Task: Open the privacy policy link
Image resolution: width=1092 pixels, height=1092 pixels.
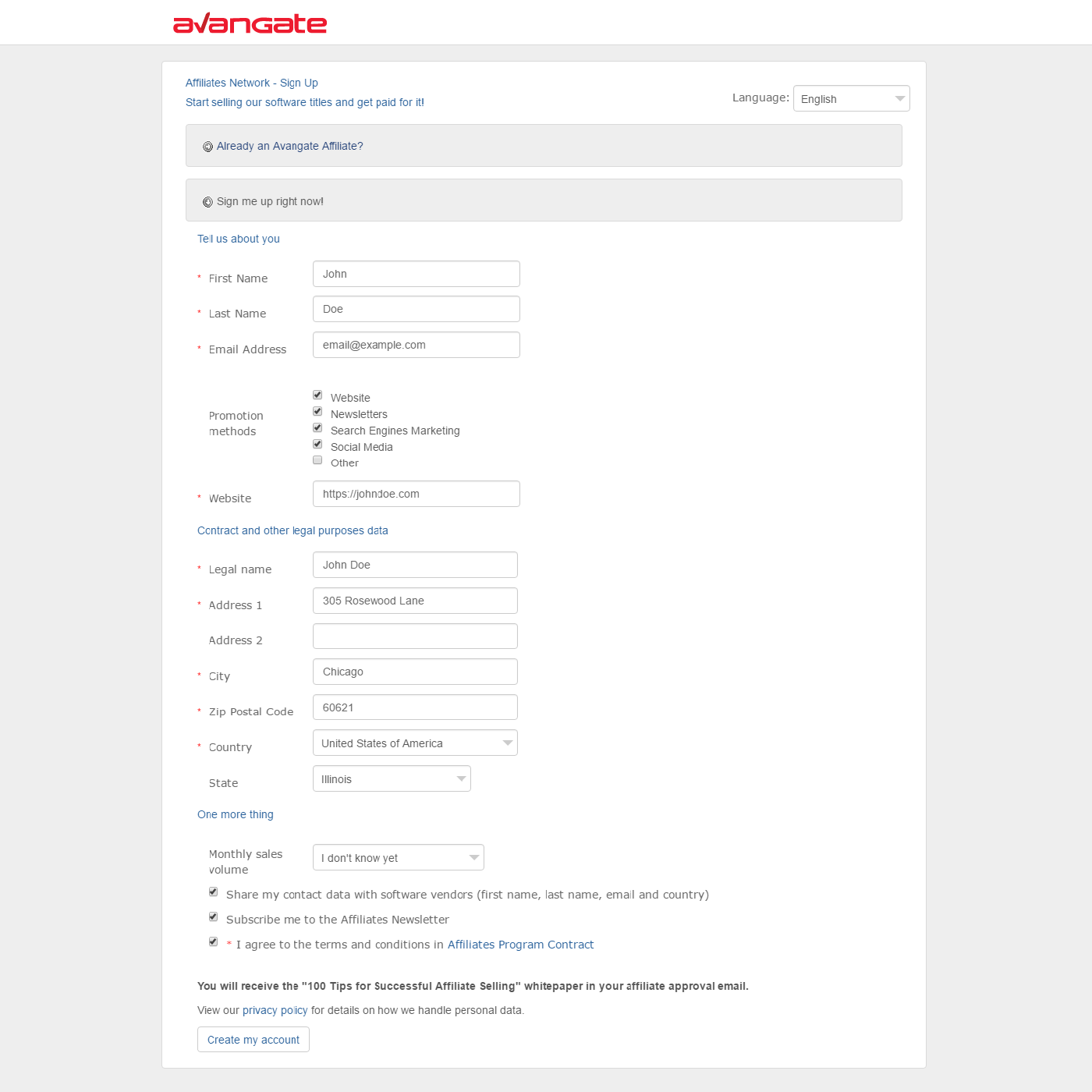Action: click(275, 1010)
